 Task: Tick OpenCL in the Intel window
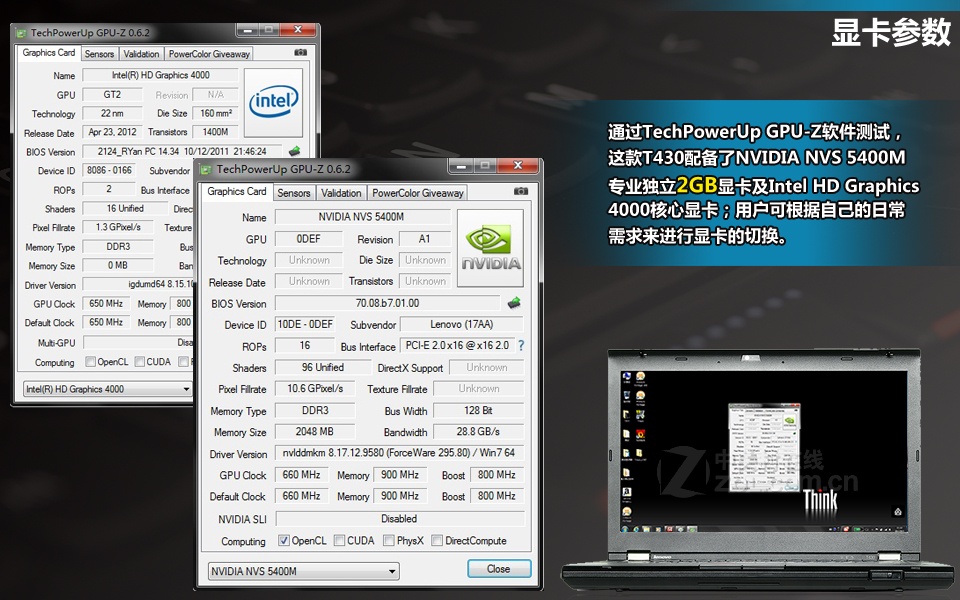pos(91,362)
